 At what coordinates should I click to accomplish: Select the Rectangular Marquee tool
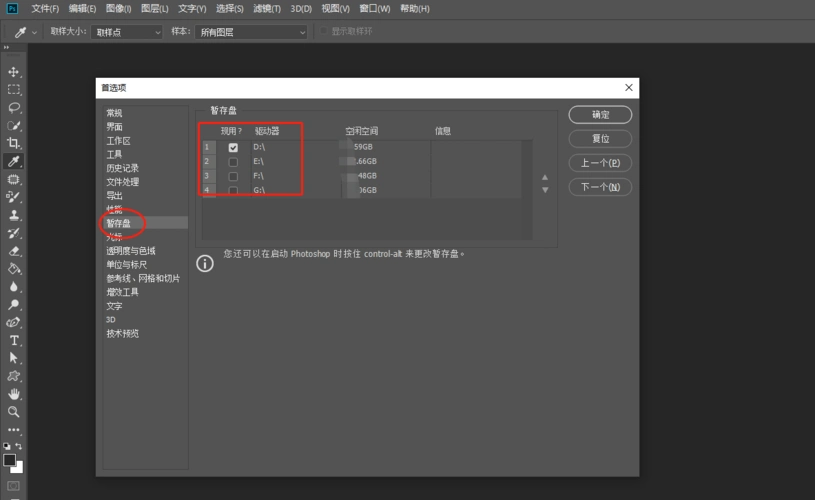click(x=14, y=90)
